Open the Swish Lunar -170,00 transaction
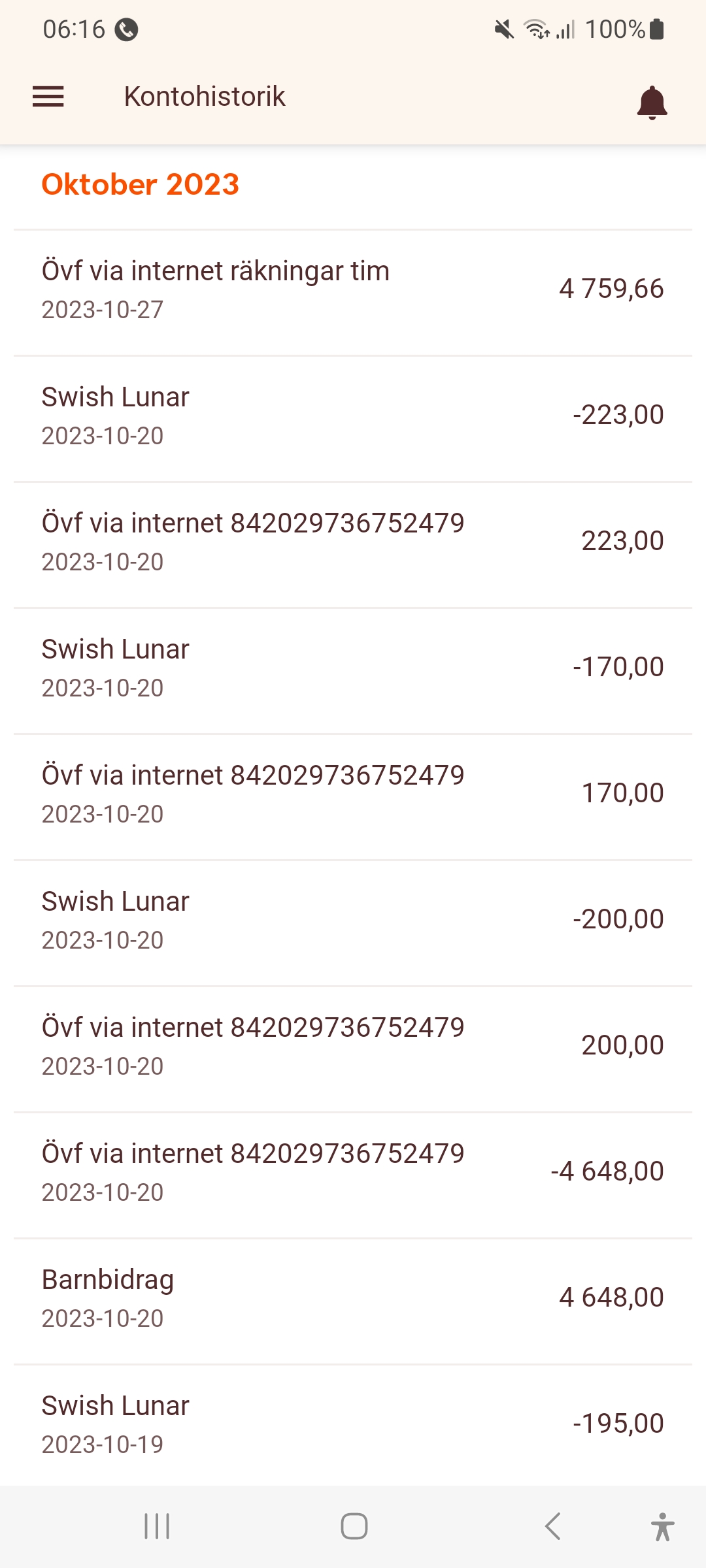 click(353, 668)
